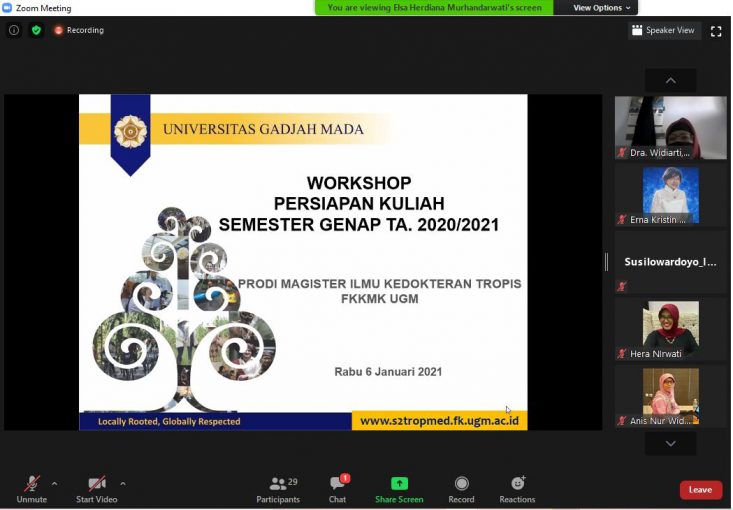
Task: Click the green encryption shield icon
Action: point(36,30)
